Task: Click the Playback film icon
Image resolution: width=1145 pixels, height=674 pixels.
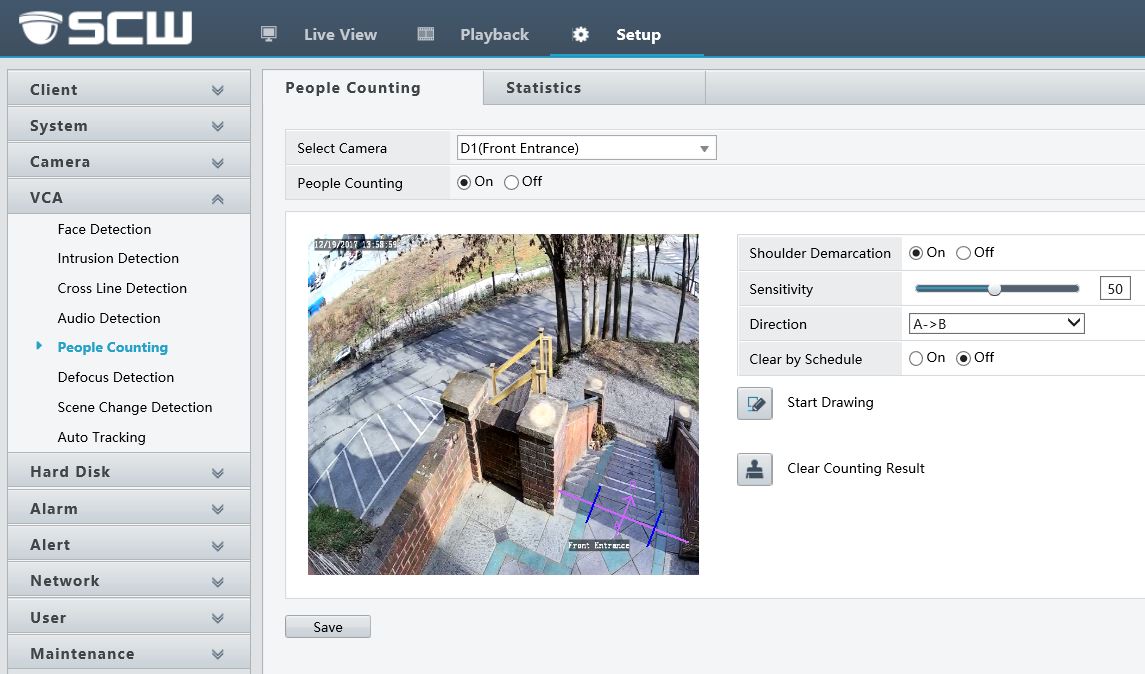Action: click(x=426, y=34)
